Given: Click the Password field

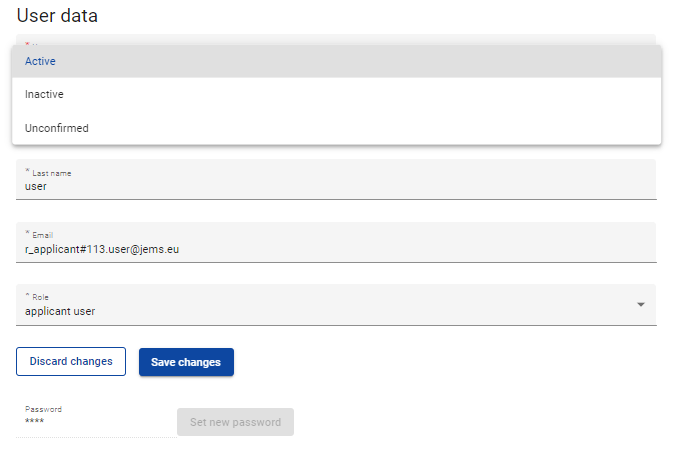Looking at the screenshot, I should 95,422.
